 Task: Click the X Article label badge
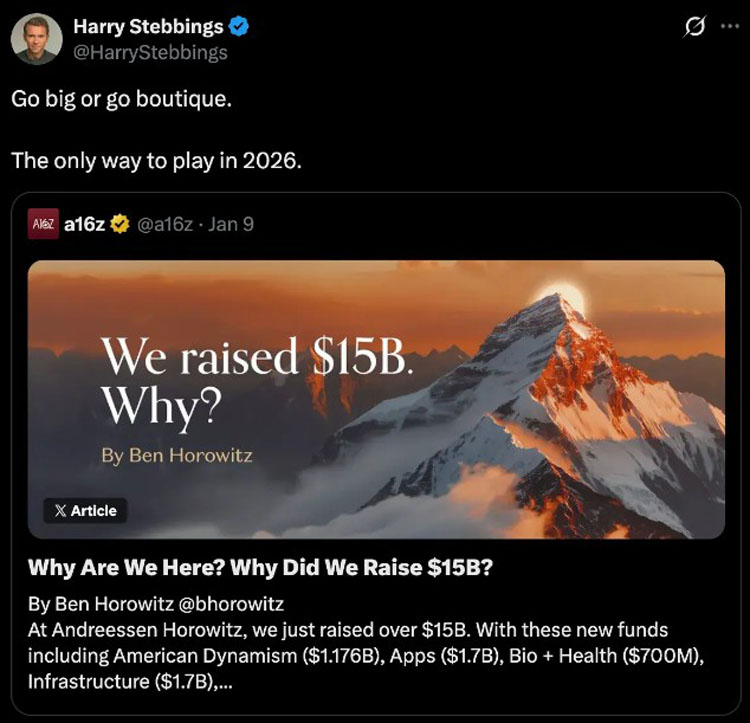[x=85, y=511]
